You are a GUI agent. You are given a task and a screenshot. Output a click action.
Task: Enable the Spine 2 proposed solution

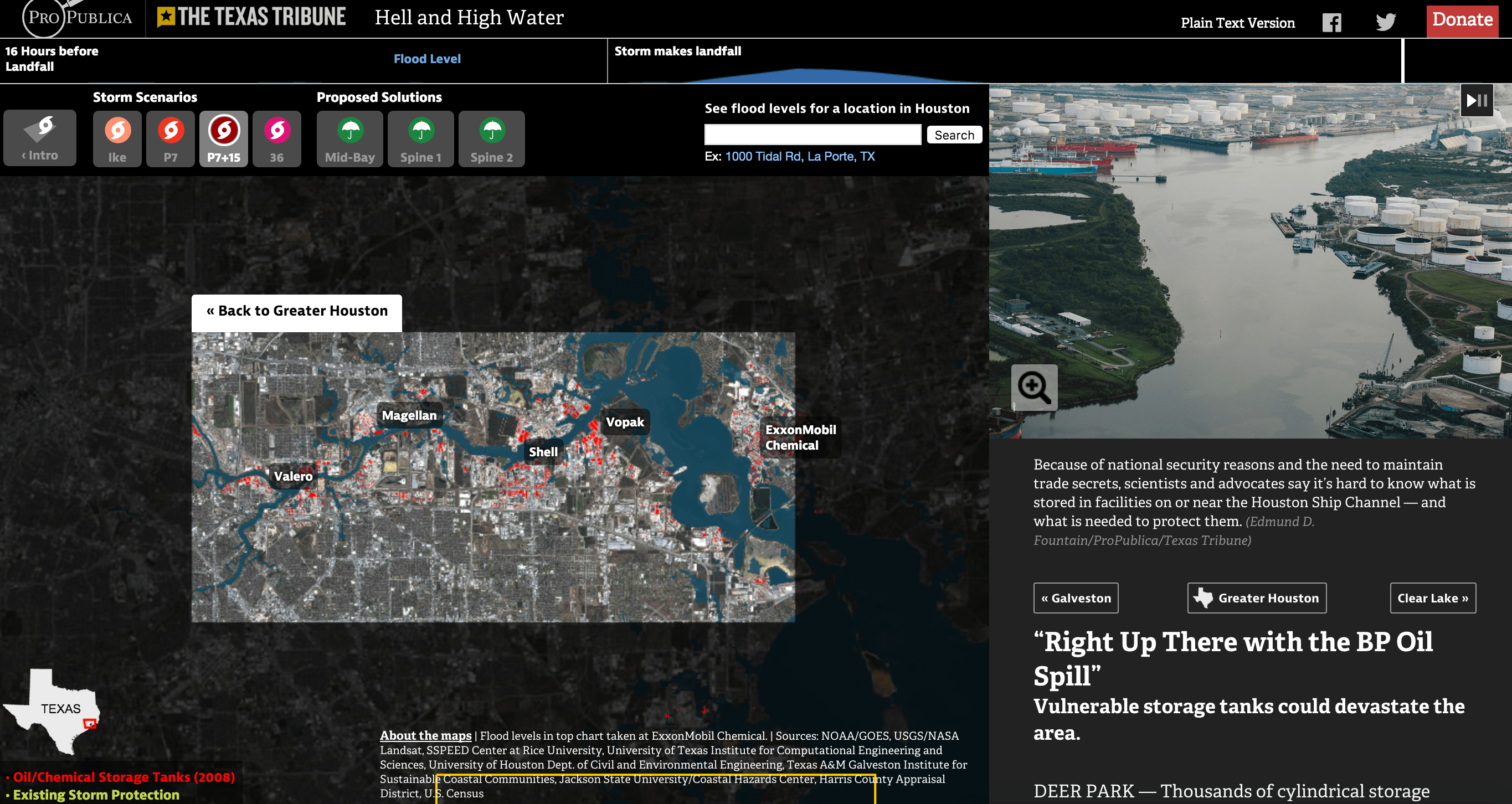click(492, 138)
